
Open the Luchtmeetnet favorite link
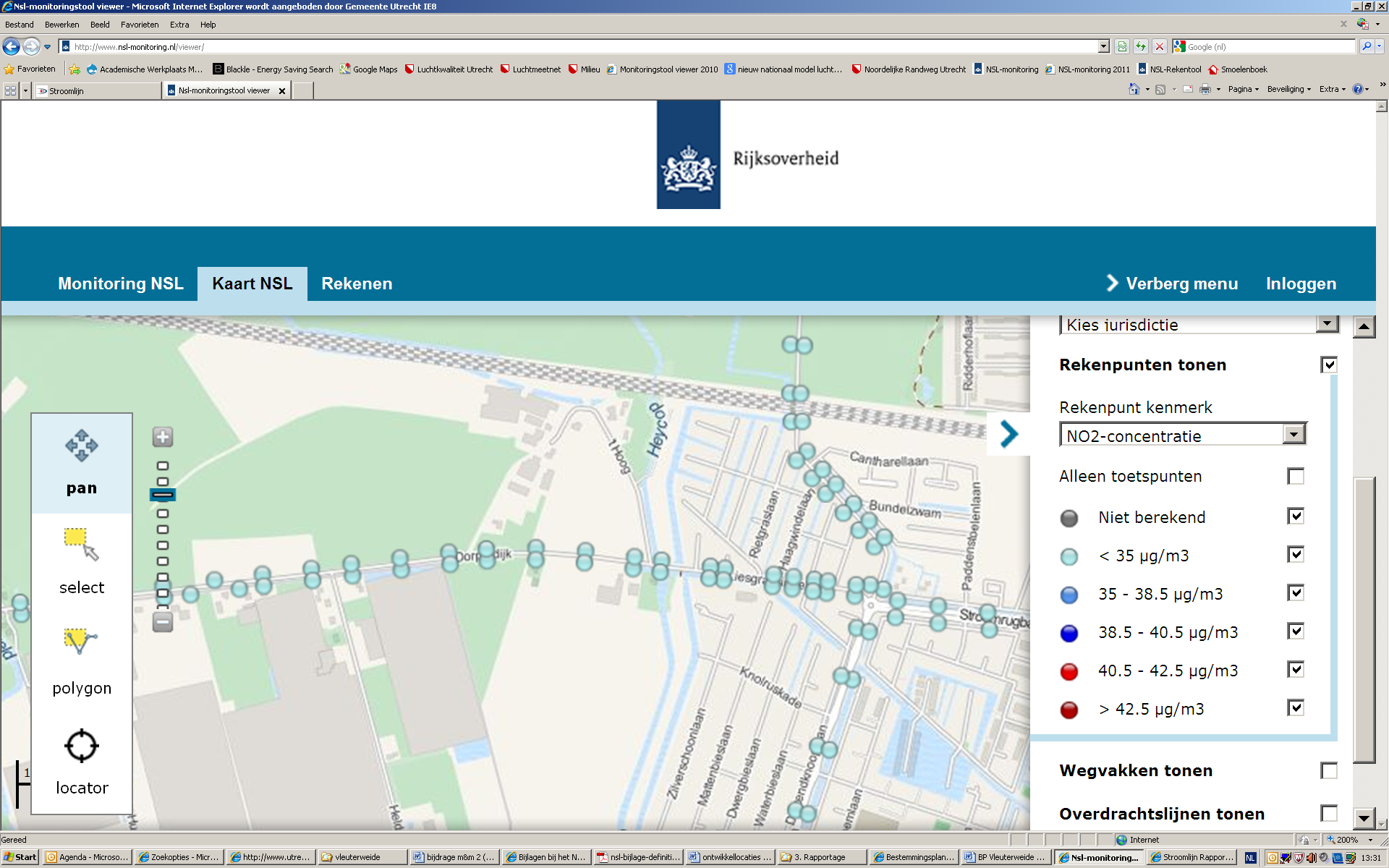point(530,69)
